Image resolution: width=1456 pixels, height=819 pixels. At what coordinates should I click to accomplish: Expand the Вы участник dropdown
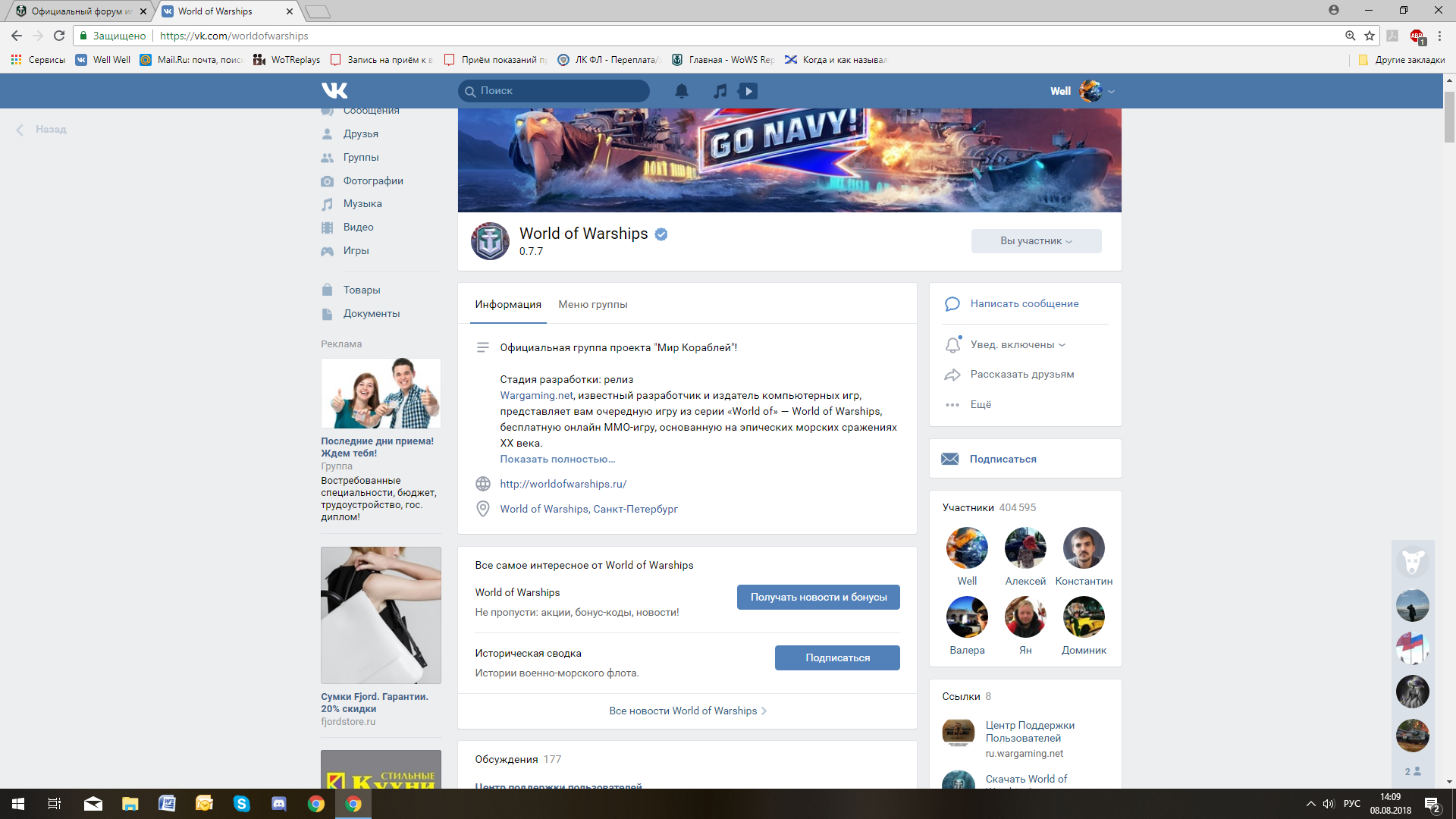pyautogui.click(x=1036, y=241)
